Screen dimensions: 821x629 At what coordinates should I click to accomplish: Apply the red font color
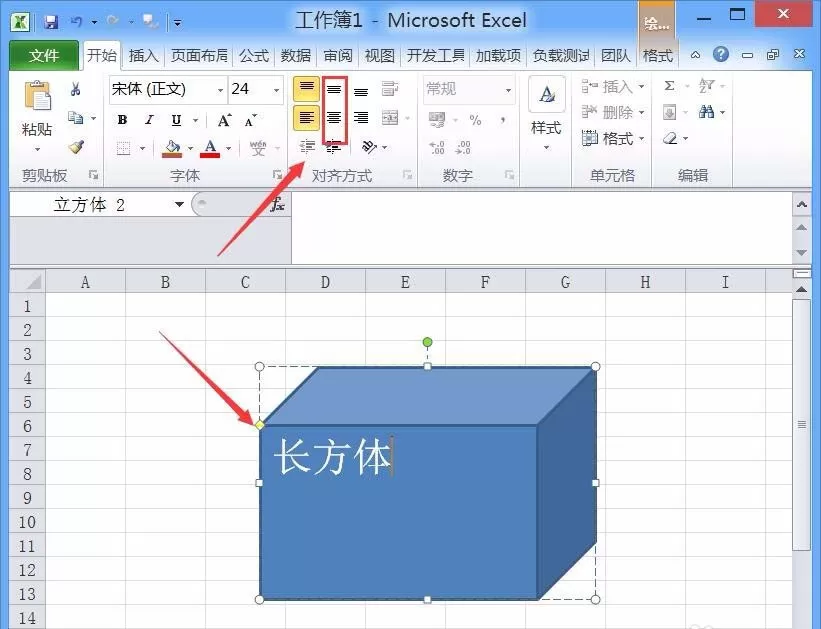(210, 148)
